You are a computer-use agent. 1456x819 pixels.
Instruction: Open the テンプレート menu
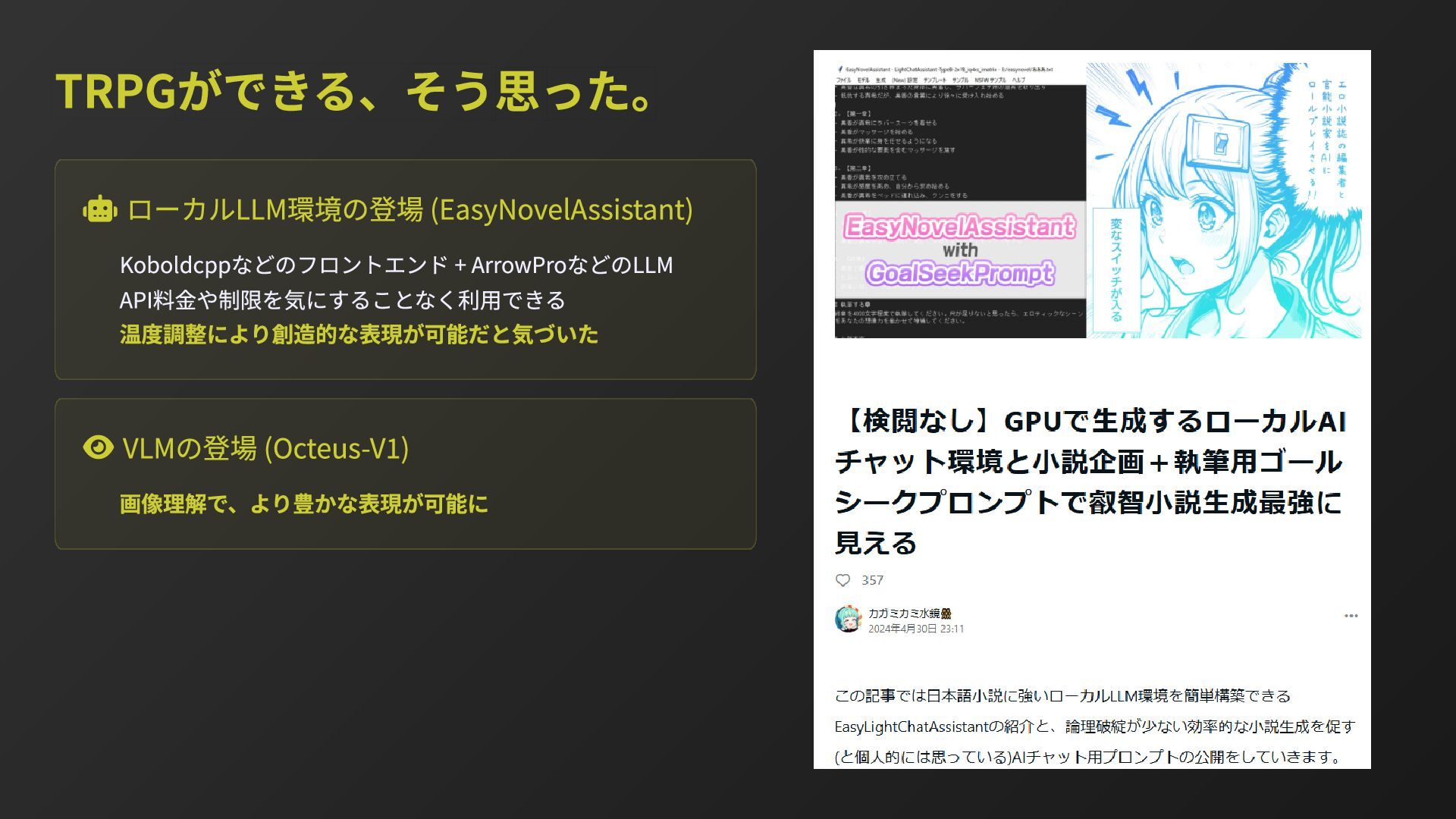935,80
